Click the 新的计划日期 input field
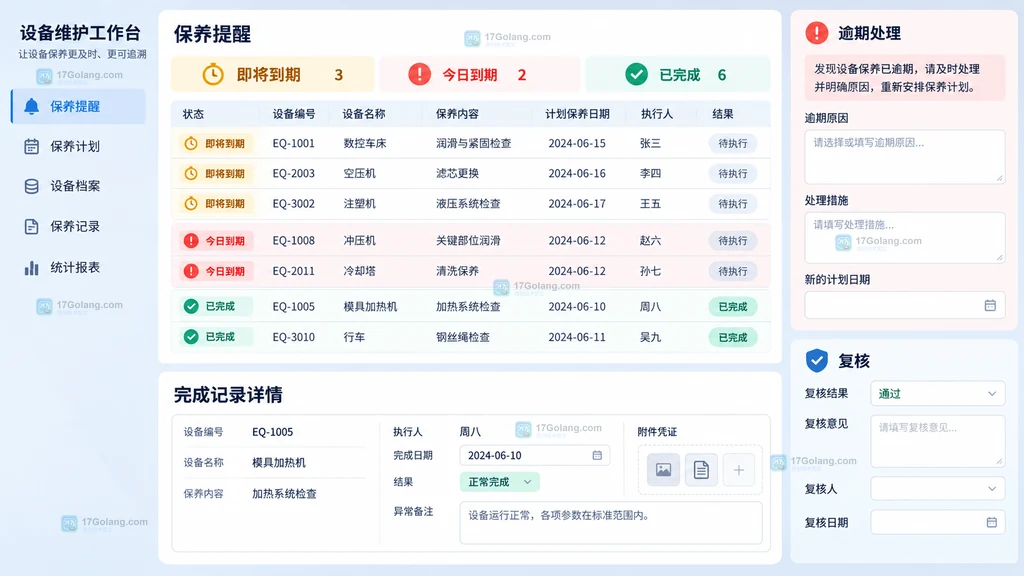Viewport: 1024px width, 576px height. [904, 305]
